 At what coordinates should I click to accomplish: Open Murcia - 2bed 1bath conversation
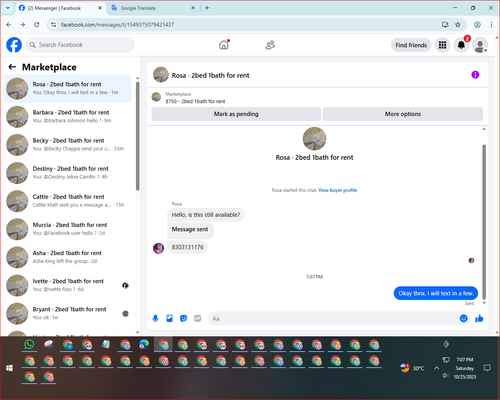68,229
